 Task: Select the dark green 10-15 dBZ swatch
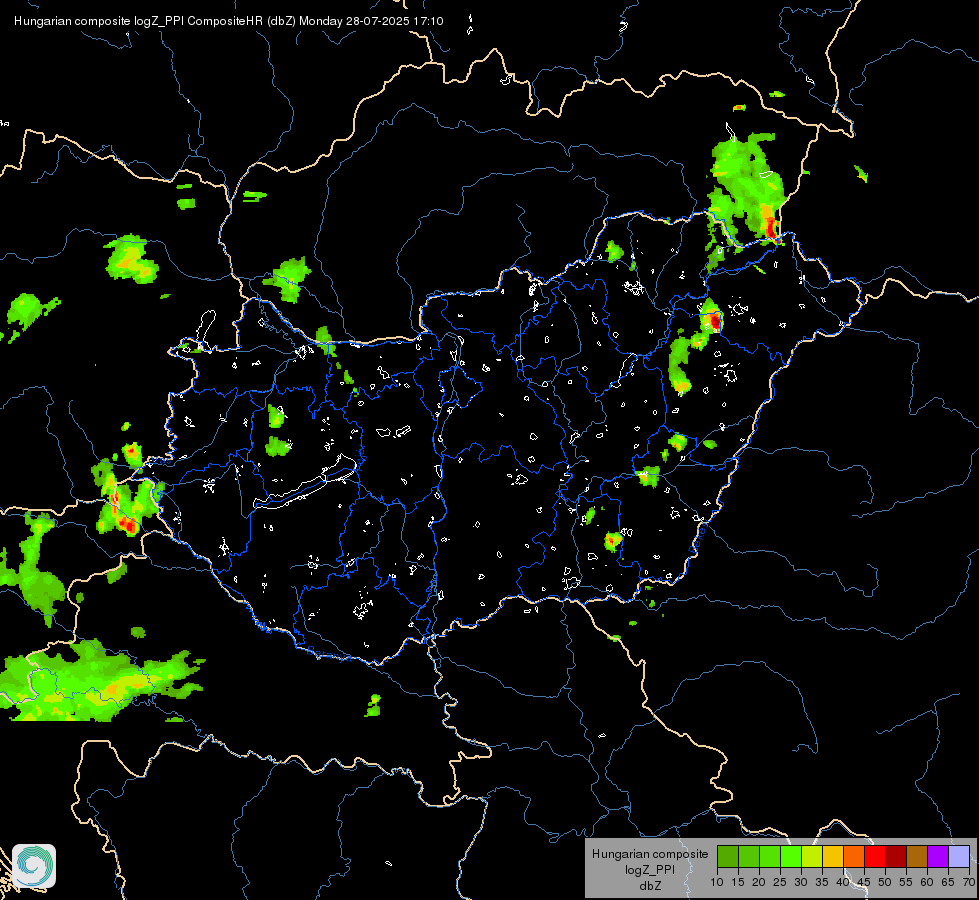[x=728, y=856]
